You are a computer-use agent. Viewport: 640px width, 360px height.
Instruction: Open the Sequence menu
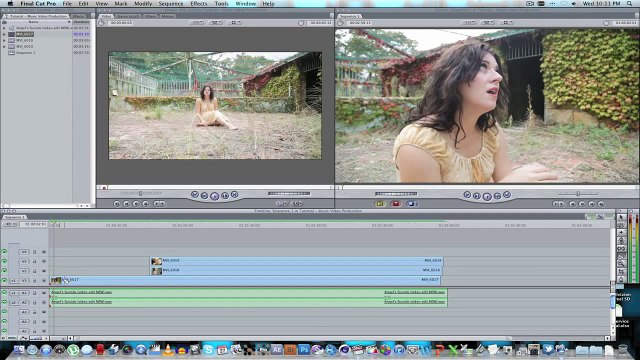click(171, 4)
